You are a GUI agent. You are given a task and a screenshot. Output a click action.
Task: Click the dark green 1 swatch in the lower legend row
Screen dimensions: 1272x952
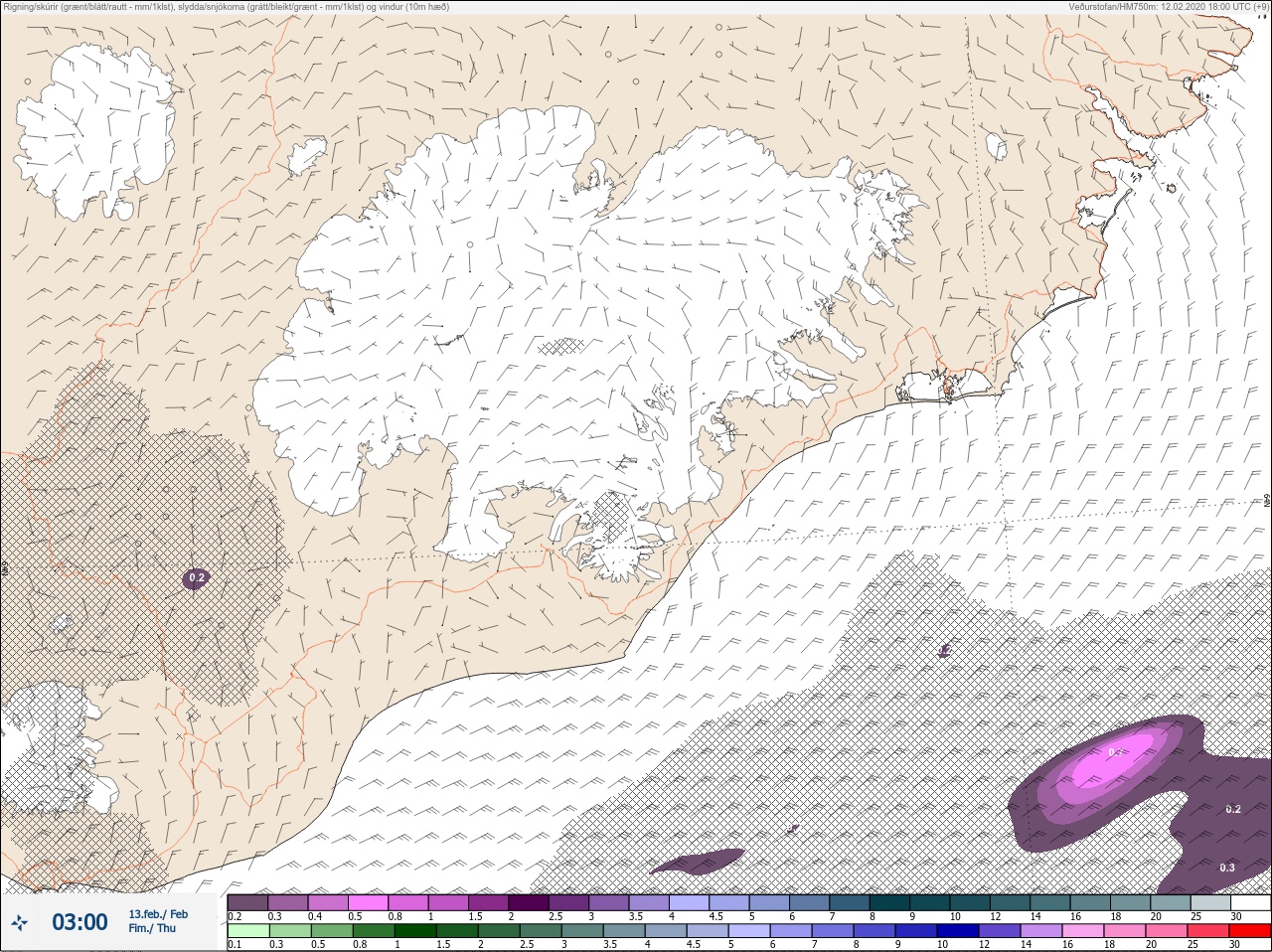414,931
